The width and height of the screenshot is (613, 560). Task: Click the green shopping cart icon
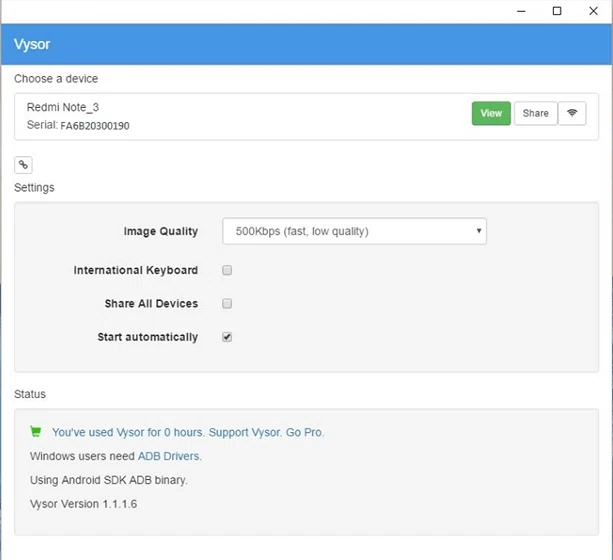[36, 432]
